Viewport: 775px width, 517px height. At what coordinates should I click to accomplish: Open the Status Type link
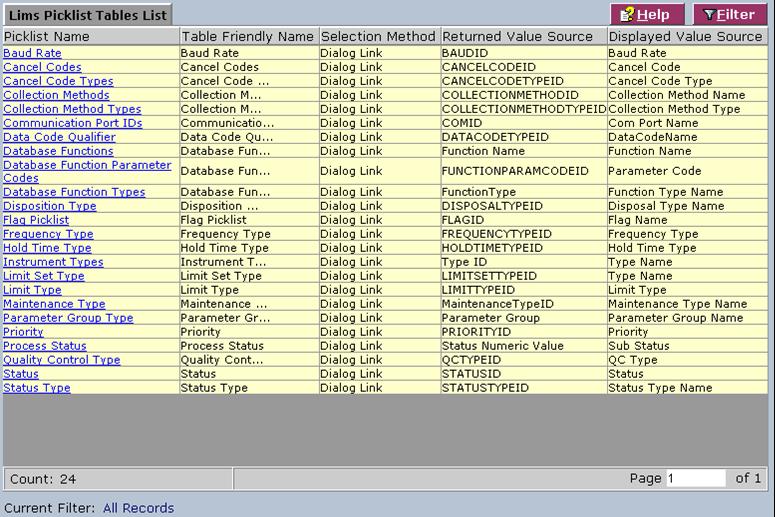37,388
